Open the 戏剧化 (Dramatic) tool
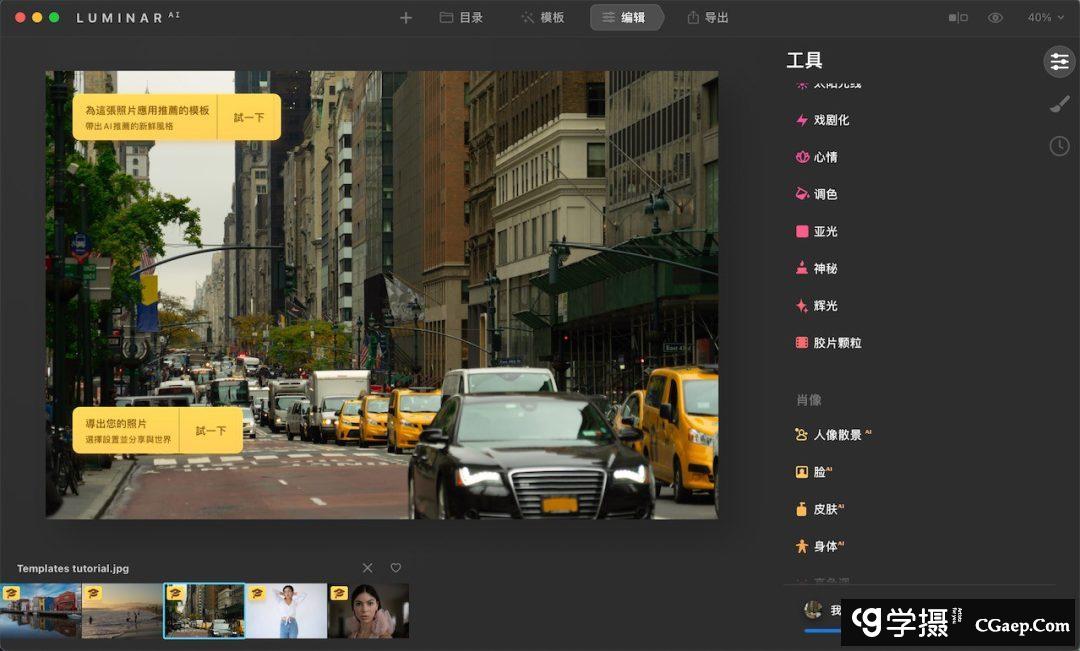The width and height of the screenshot is (1080, 651). [x=830, y=120]
